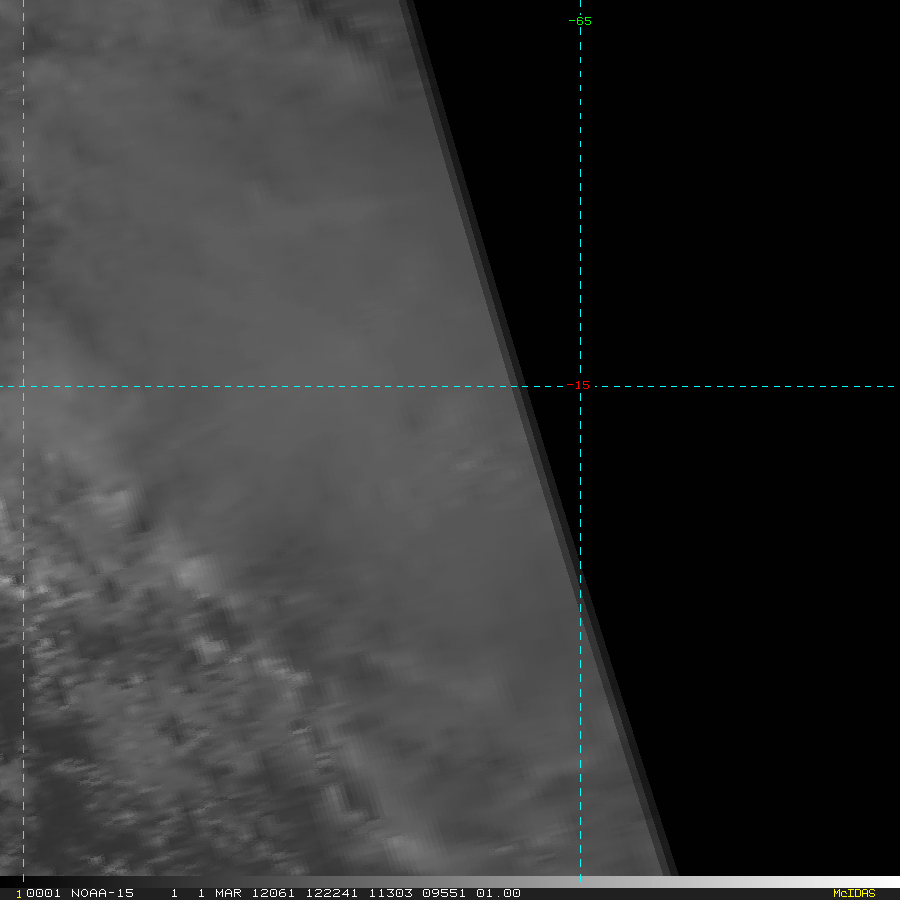The width and height of the screenshot is (900, 900).
Task: Click the bright cloud cluster in lower left
Action: pyautogui.click(x=195, y=575)
